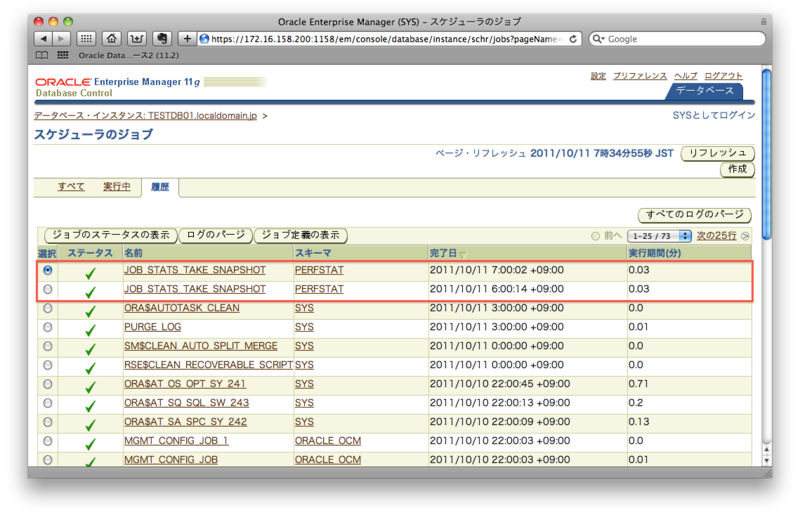Open the データベース tab
This screenshot has height=520, width=800.
coord(705,90)
